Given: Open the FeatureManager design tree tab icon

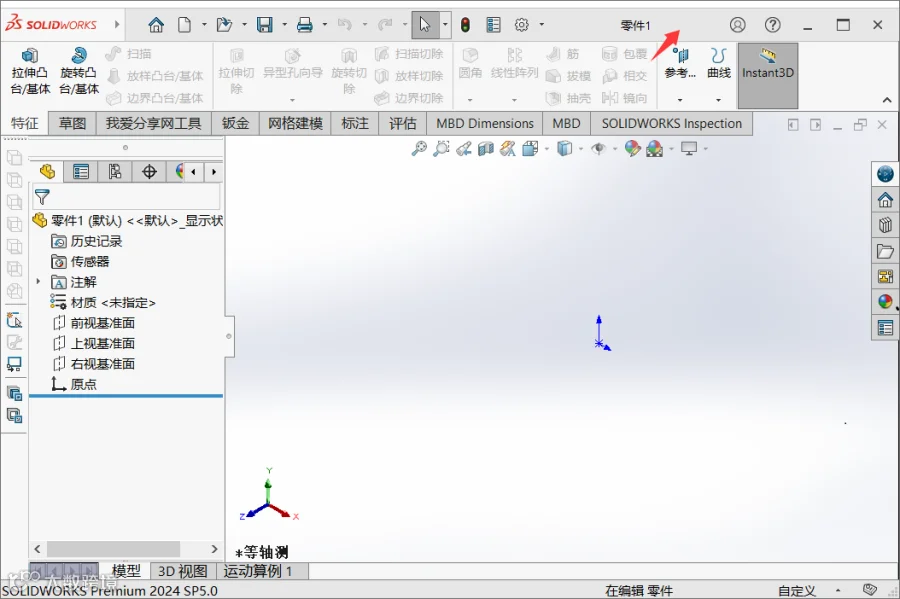Looking at the screenshot, I should click(47, 172).
